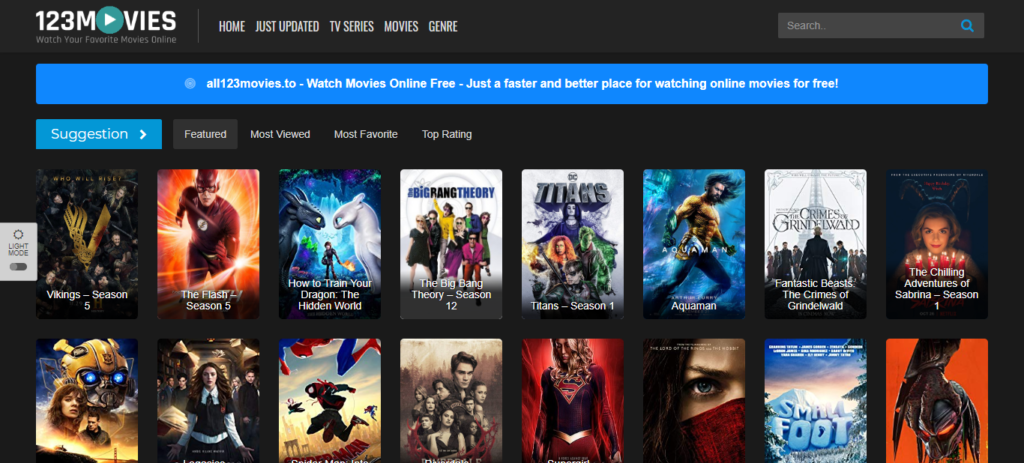The width and height of the screenshot is (1024, 463).
Task: Open The Big Bang Theory Season 12
Action: coord(451,244)
